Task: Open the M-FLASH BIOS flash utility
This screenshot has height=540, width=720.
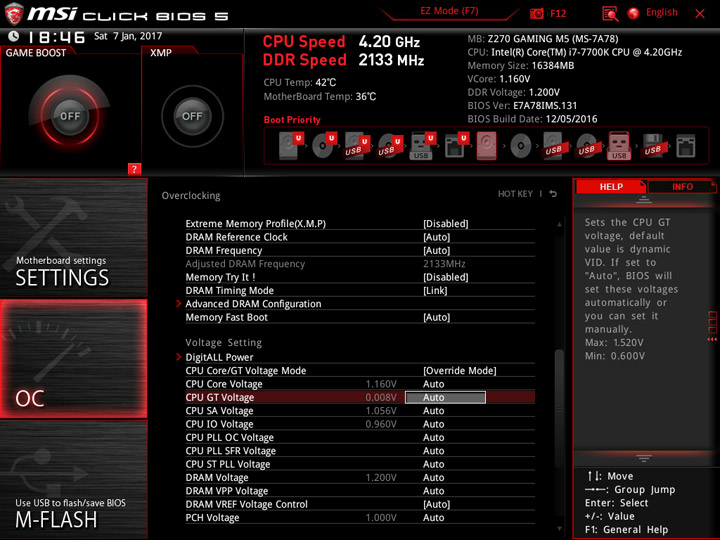Action: (74, 479)
